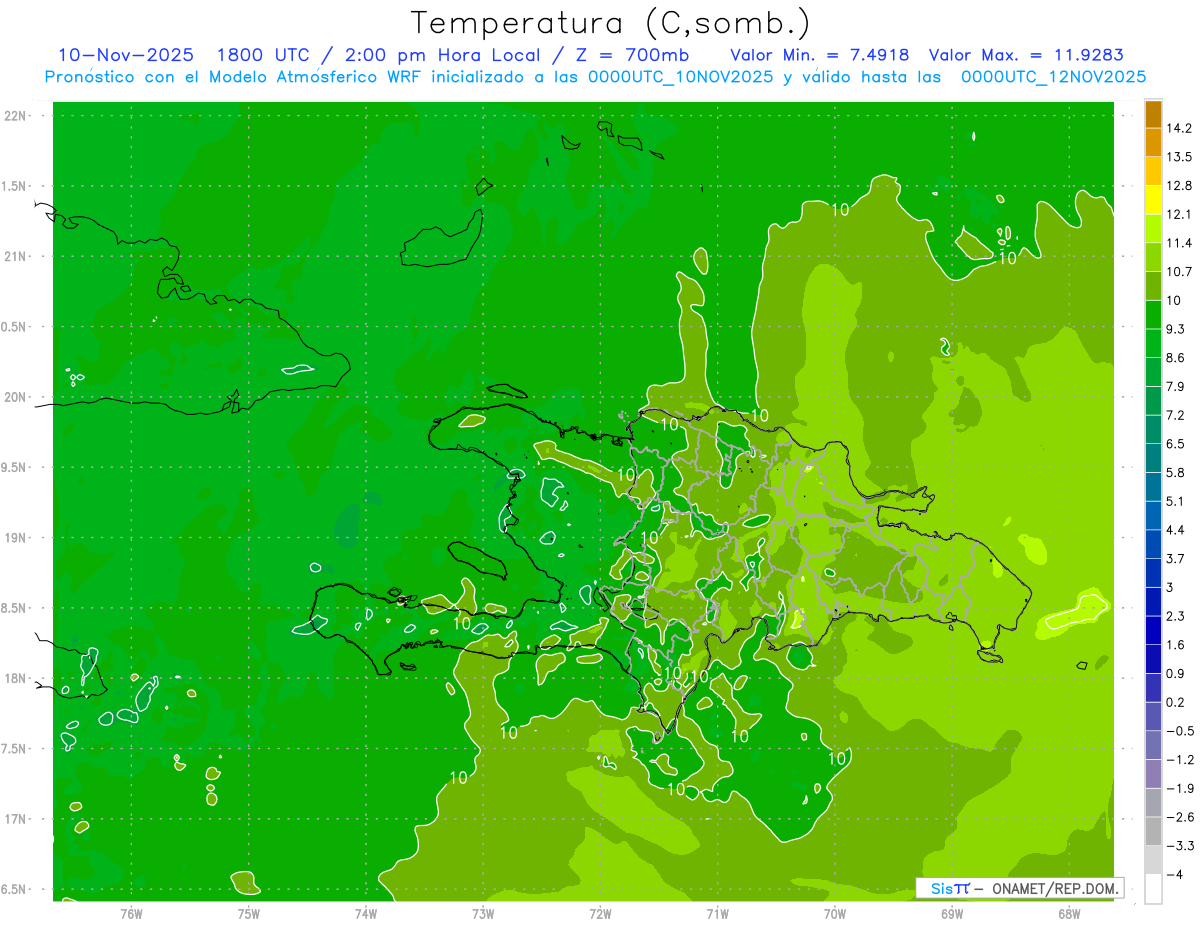Click legend value '-0.5'
The height and width of the screenshot is (927, 1200).
point(1179,731)
